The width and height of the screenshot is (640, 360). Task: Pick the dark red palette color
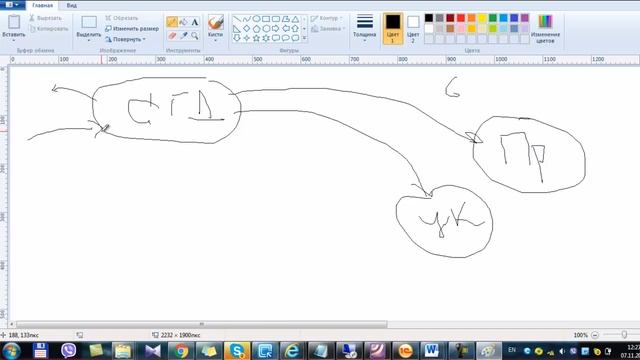click(x=450, y=18)
